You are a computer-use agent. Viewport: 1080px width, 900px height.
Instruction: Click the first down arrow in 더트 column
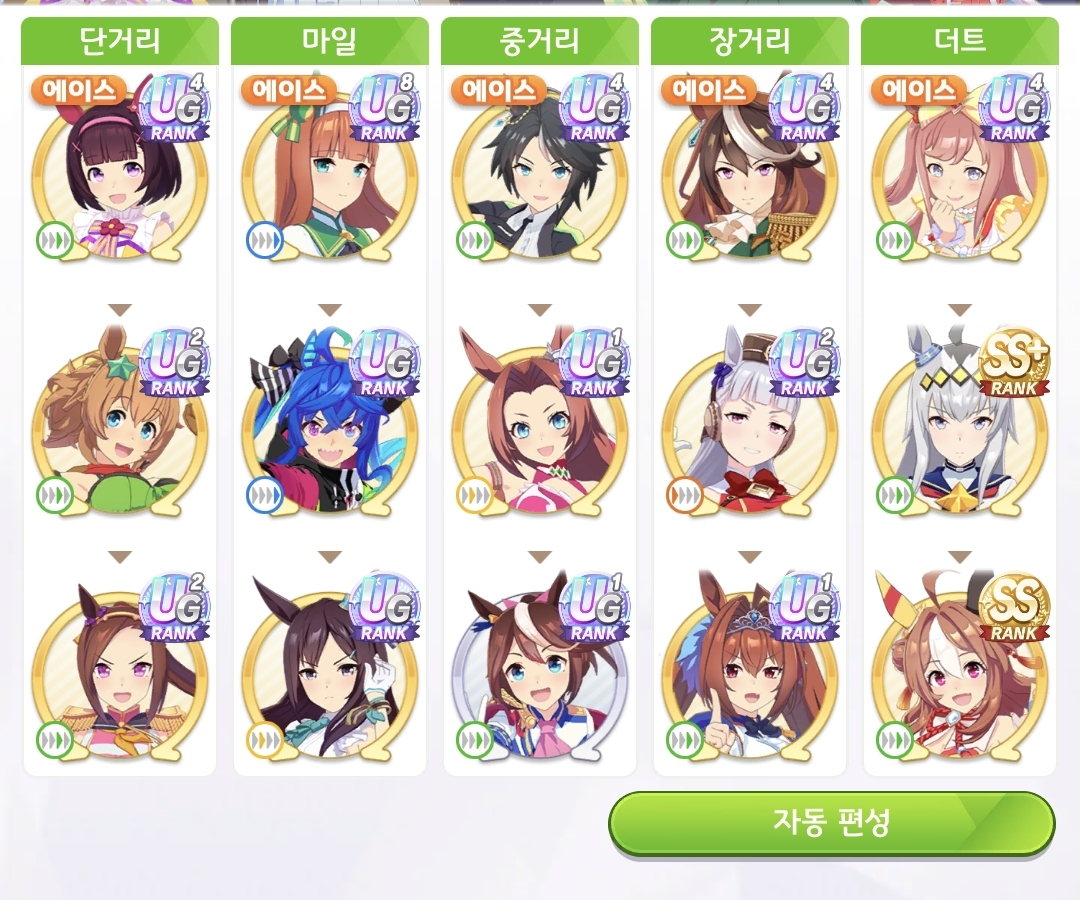coord(960,311)
